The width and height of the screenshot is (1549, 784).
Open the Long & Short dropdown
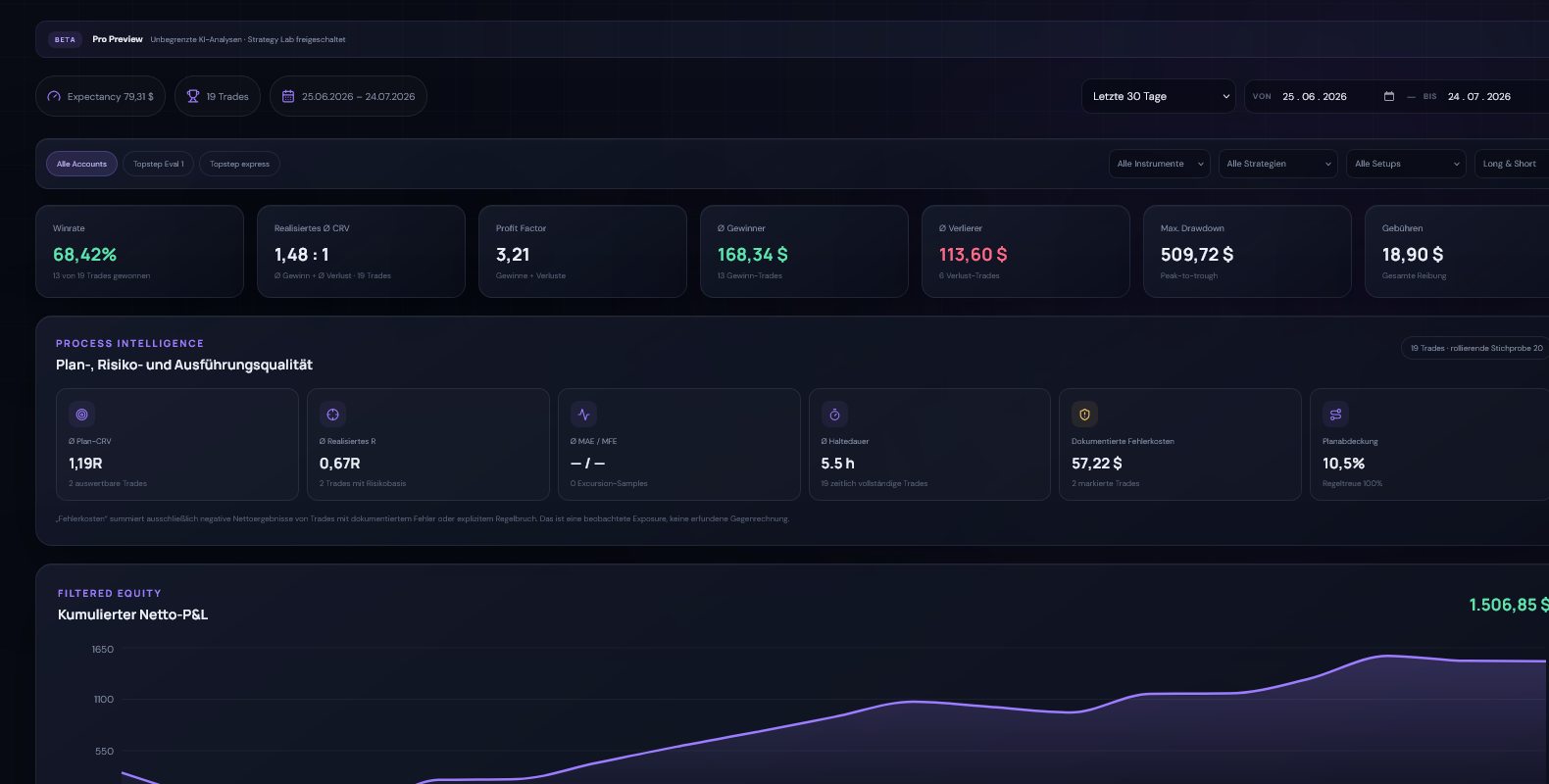(x=1512, y=164)
